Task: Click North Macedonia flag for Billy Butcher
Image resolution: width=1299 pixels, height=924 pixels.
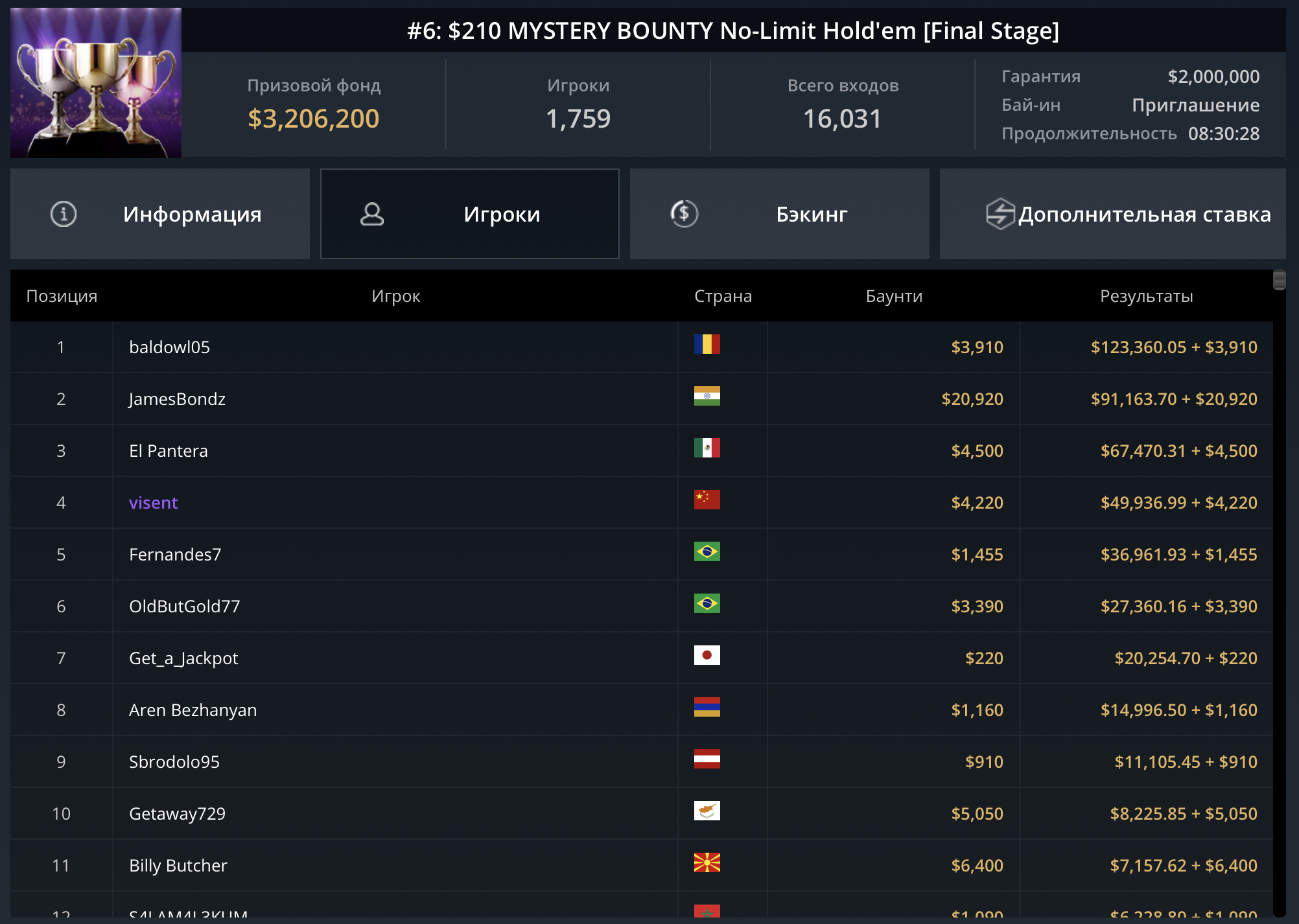Action: pos(707,862)
